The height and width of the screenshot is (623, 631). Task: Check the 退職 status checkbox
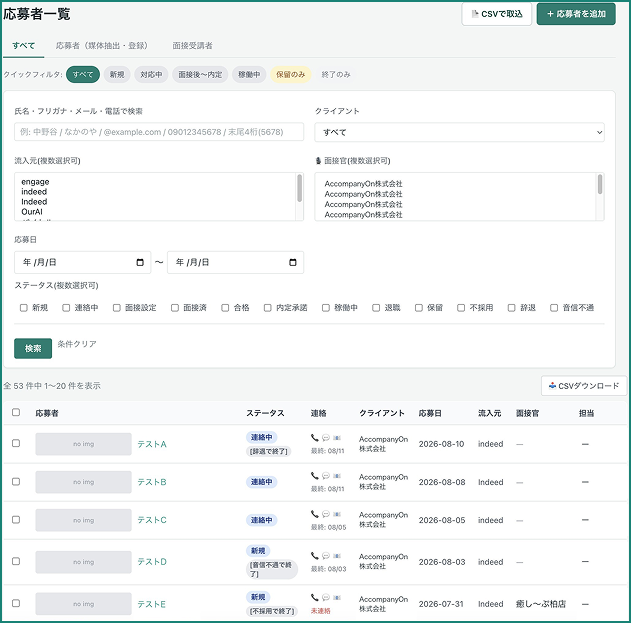(376, 308)
